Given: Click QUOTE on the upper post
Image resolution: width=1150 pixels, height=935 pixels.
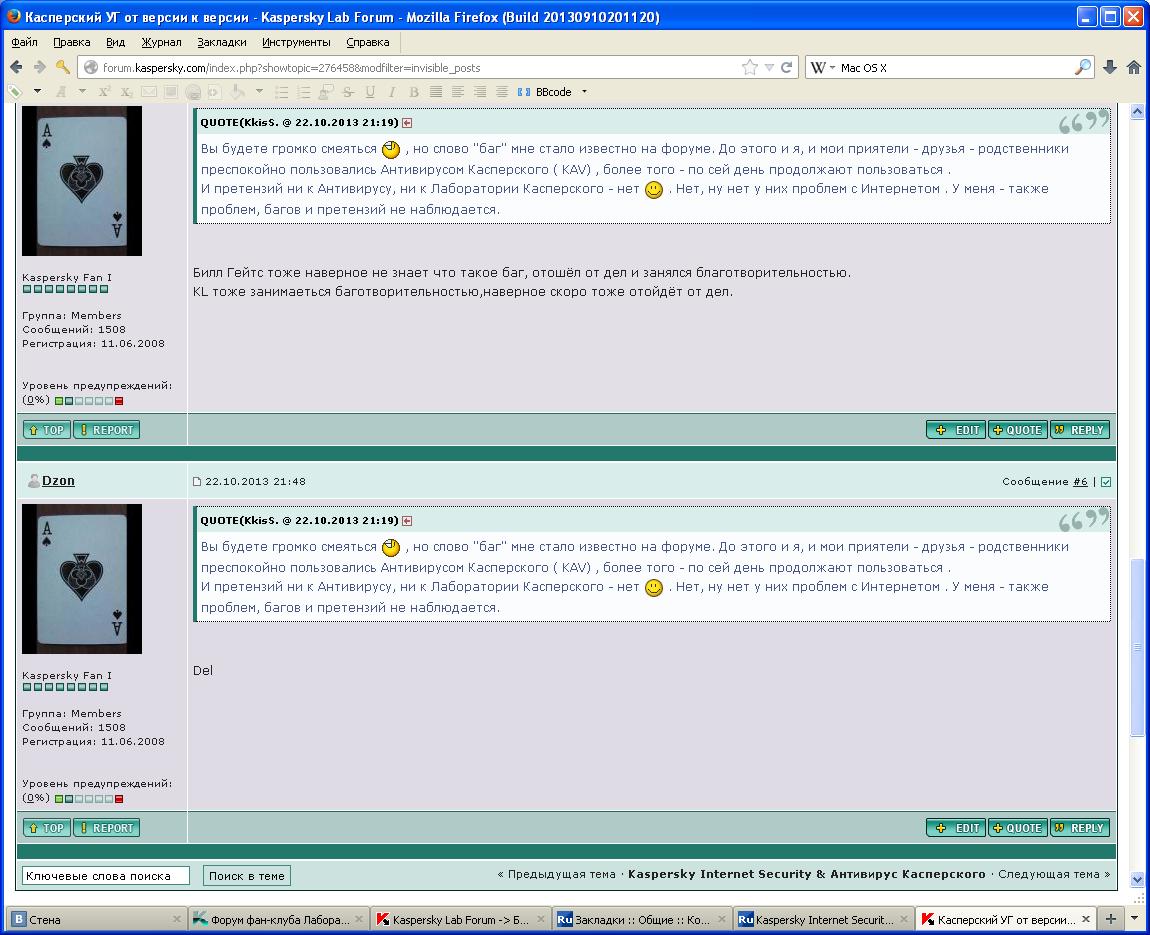Looking at the screenshot, I should click(x=1017, y=430).
